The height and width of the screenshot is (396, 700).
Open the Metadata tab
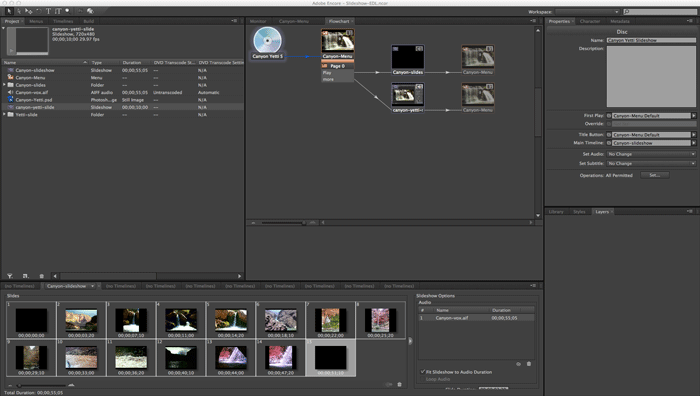[620, 21]
